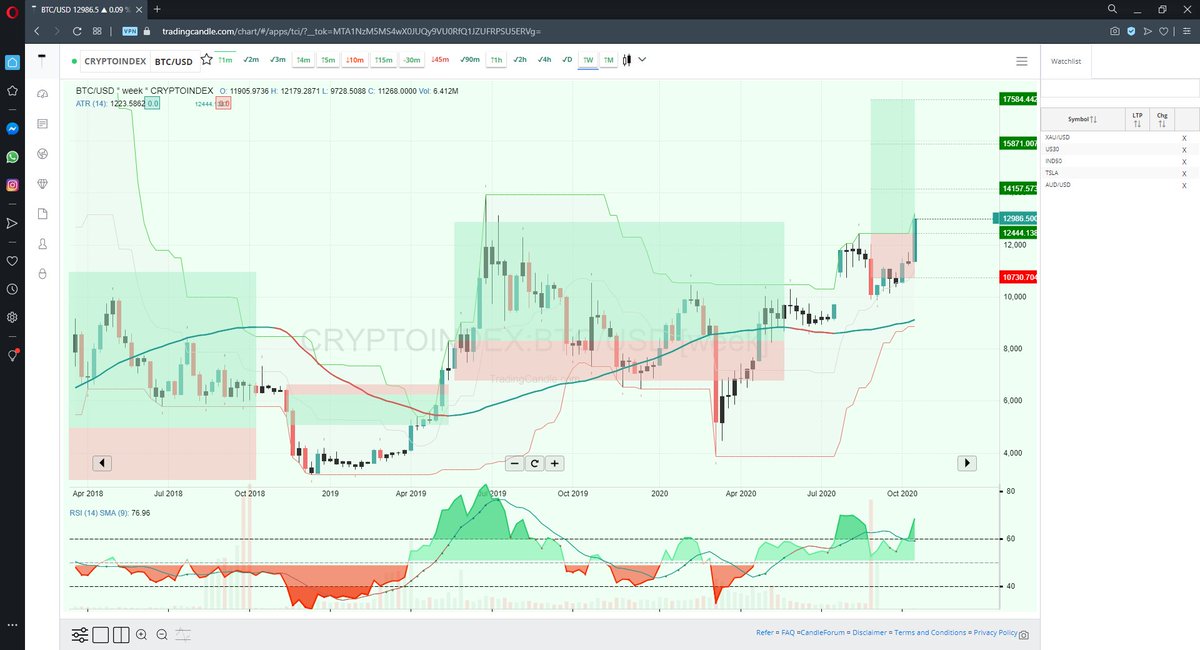Select the 2m timeframe
Viewport: 1200px width, 650px height.
tap(251, 60)
